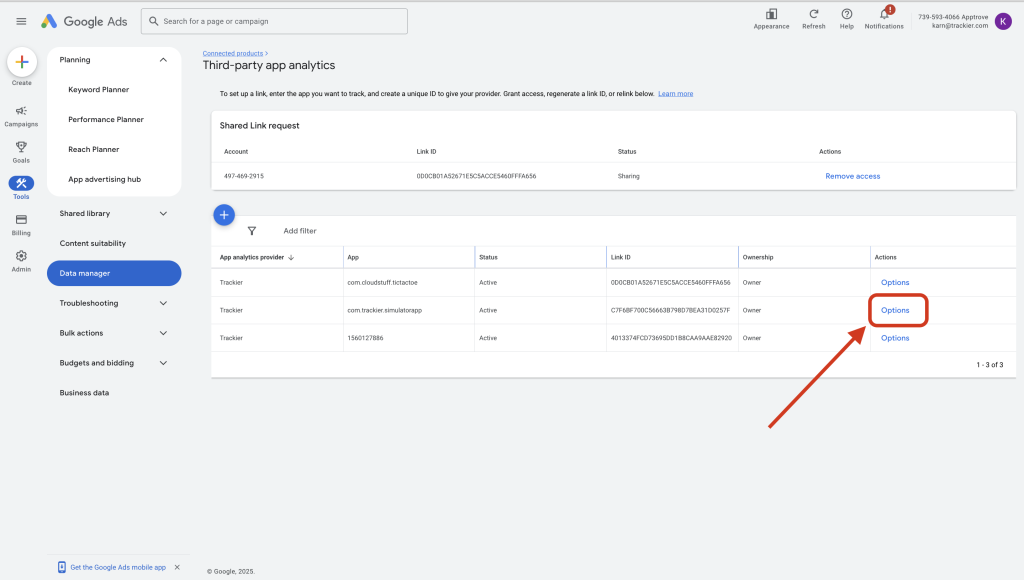The height and width of the screenshot is (580, 1024).
Task: Click the Google Ads logo
Action: 84,22
